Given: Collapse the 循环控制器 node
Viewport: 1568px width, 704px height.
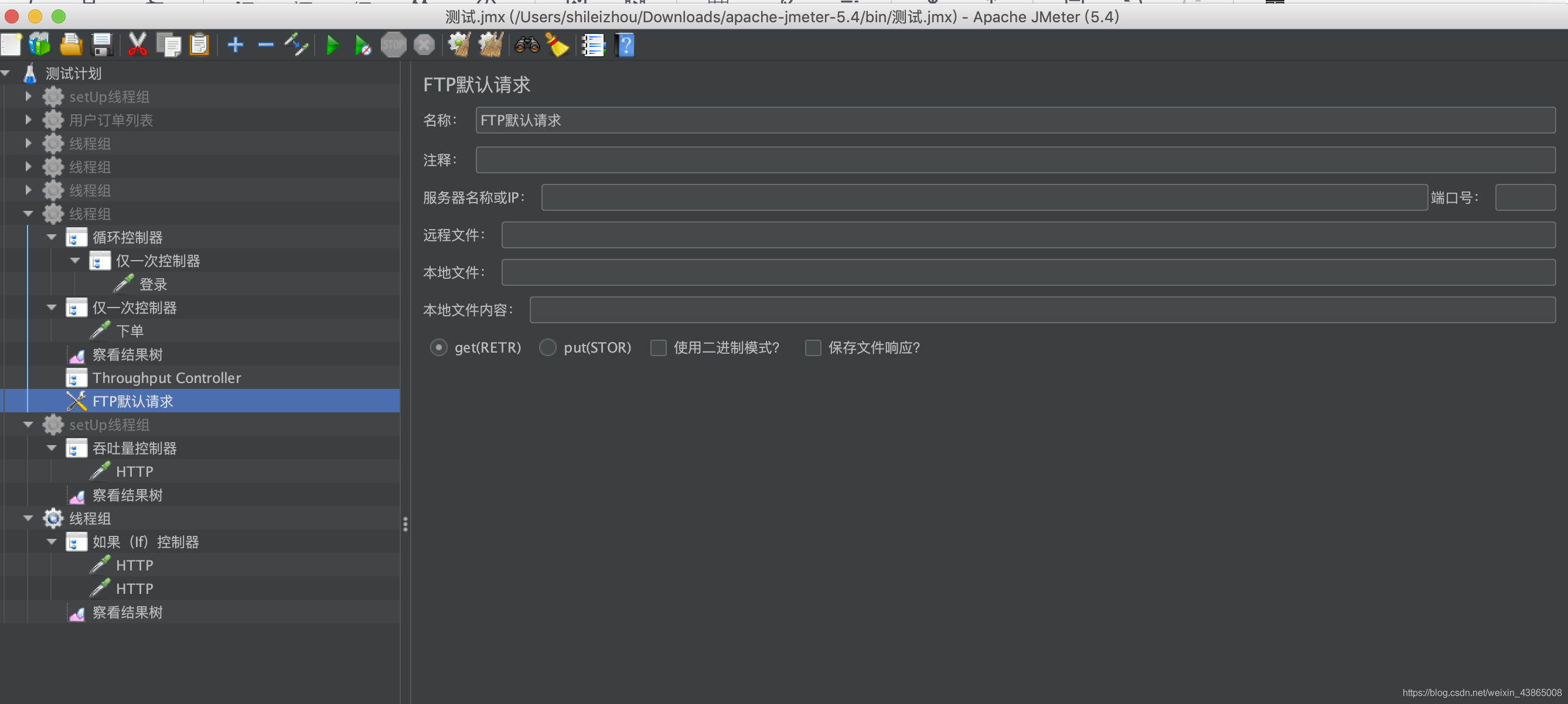Looking at the screenshot, I should 52,237.
